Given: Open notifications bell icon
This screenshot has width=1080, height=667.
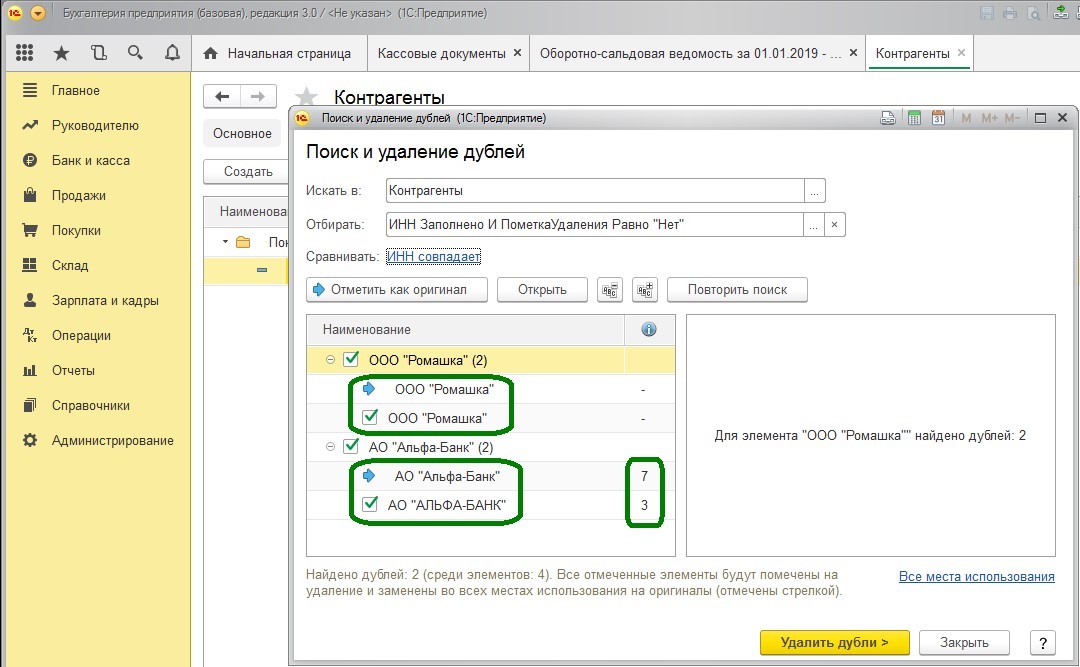Looking at the screenshot, I should 172,52.
